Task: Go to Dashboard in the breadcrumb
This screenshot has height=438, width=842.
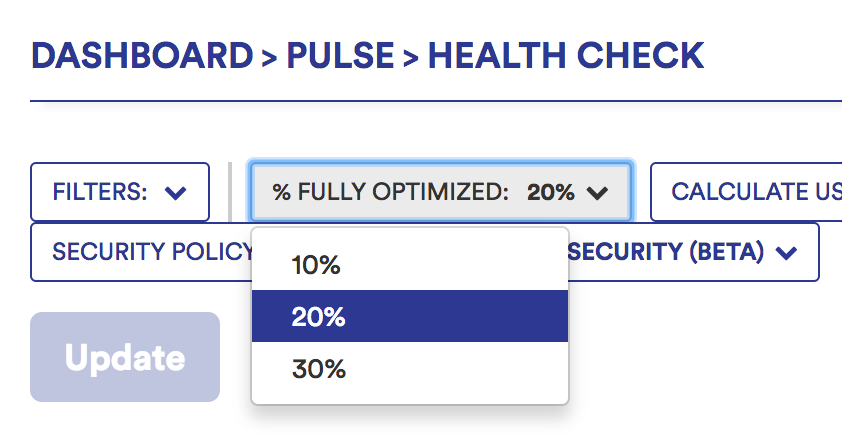Action: pos(141,56)
